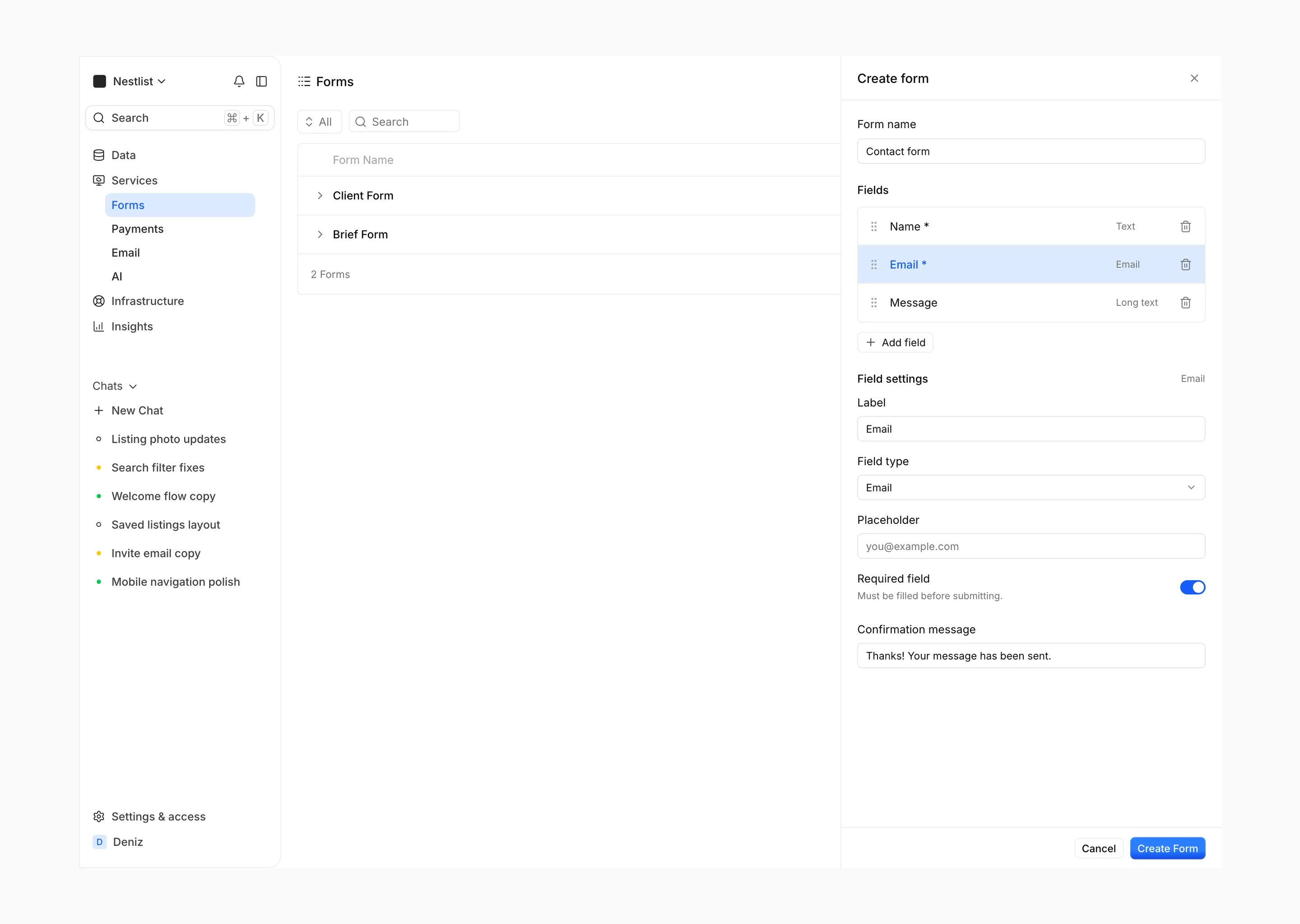Select the Message field row
Screen dimensions: 1300x924
pyautogui.click(x=1031, y=303)
